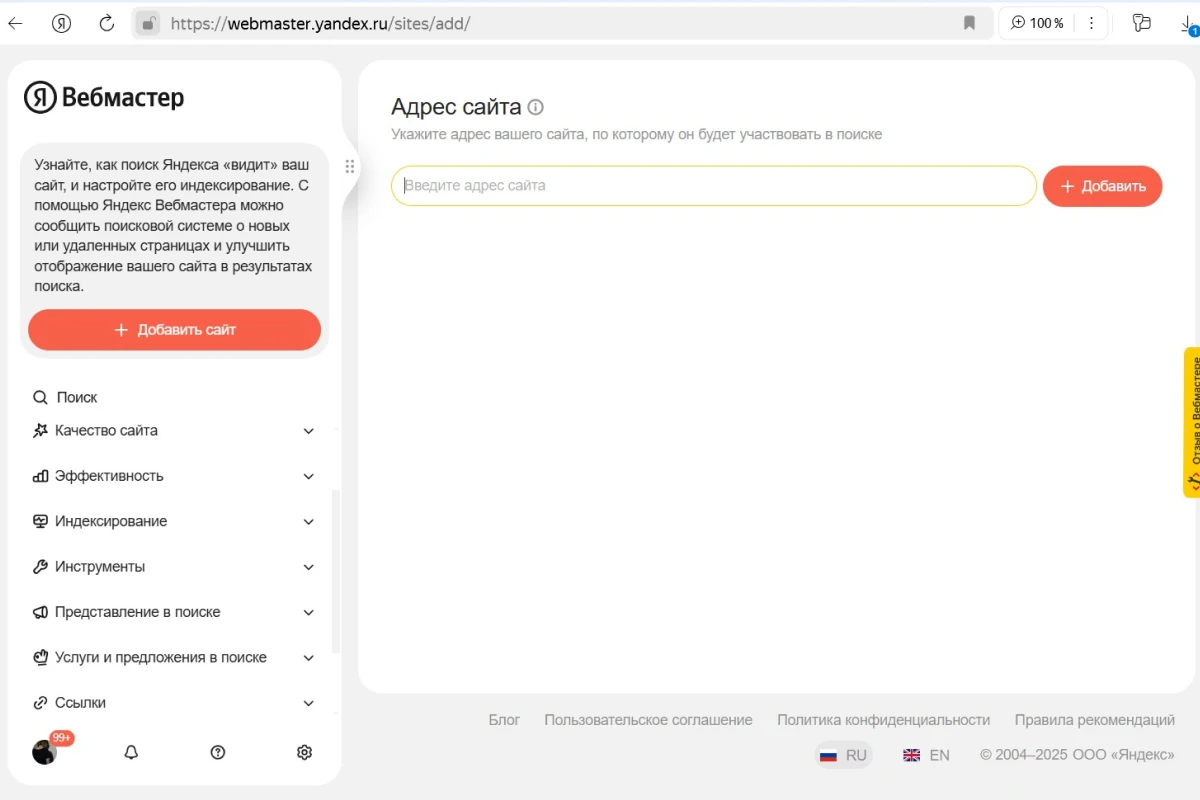Image resolution: width=1200 pixels, height=800 pixels.
Task: Select Эффективность menu label
Action: pos(109,476)
